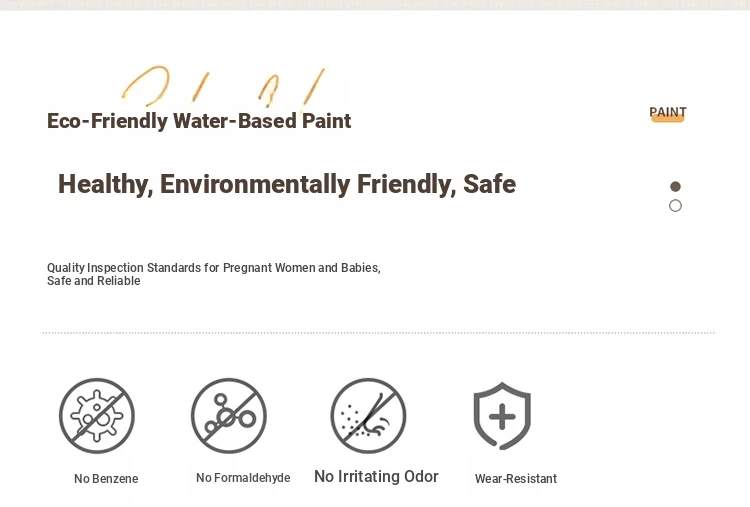Click the No Formaldehyde caption
The width and height of the screenshot is (750, 507).
[x=243, y=477]
